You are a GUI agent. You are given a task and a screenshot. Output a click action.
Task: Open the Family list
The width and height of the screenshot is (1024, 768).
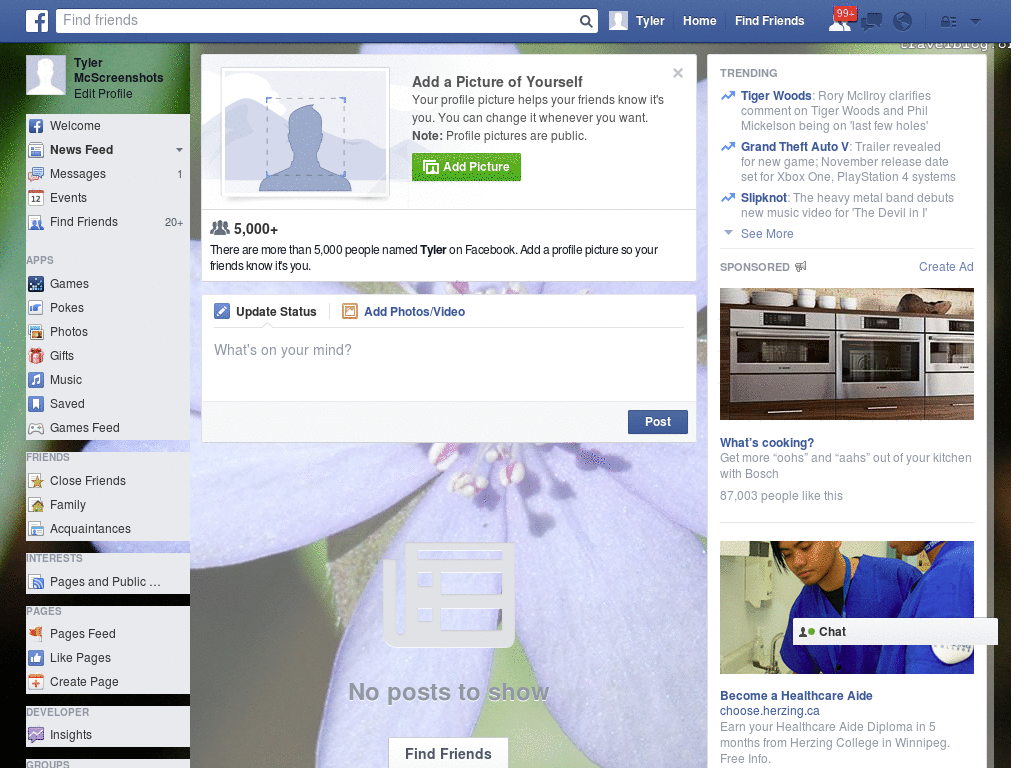pos(108,505)
